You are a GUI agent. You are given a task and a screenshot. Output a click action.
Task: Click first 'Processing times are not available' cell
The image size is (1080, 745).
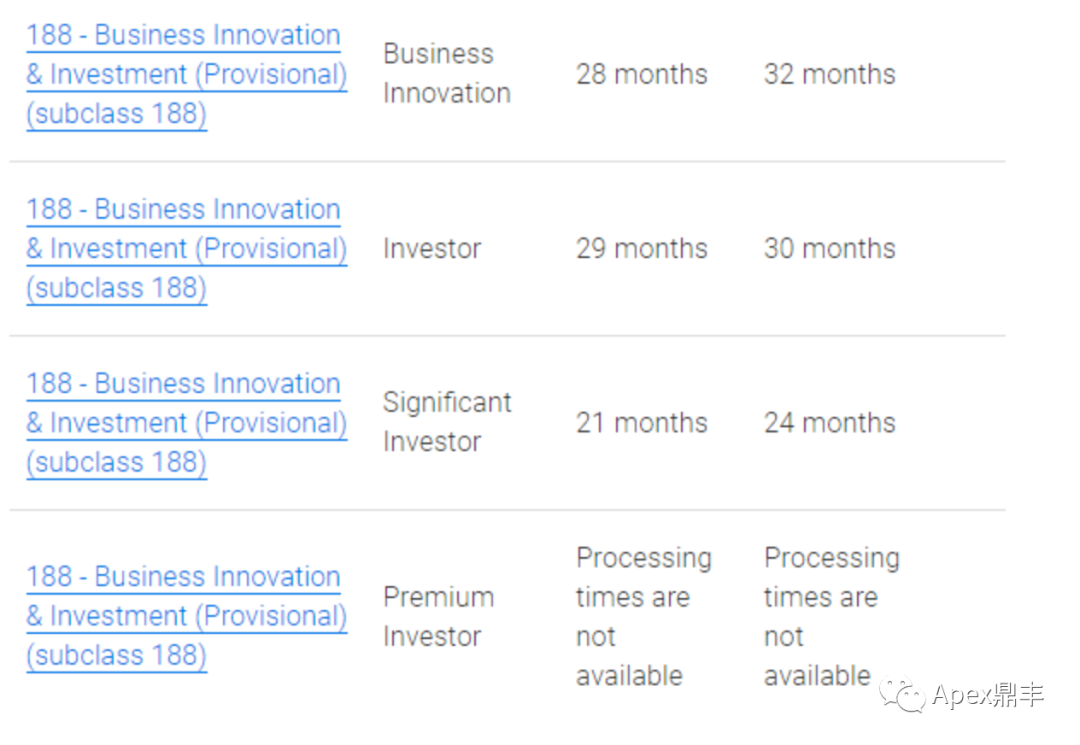coord(644,617)
